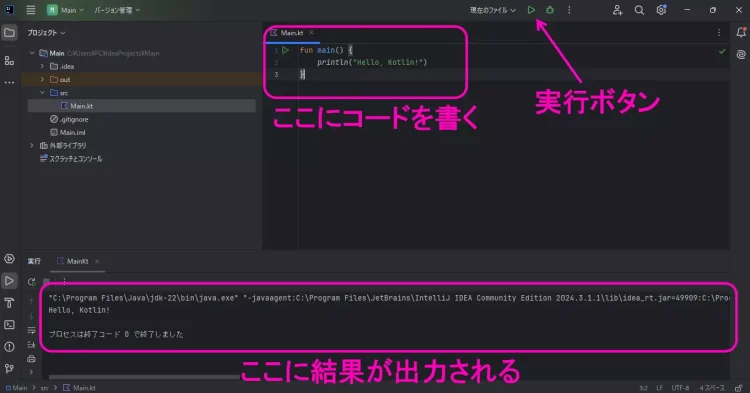Open the Problems tool window
This screenshot has width=750, height=393.
tap(9, 347)
